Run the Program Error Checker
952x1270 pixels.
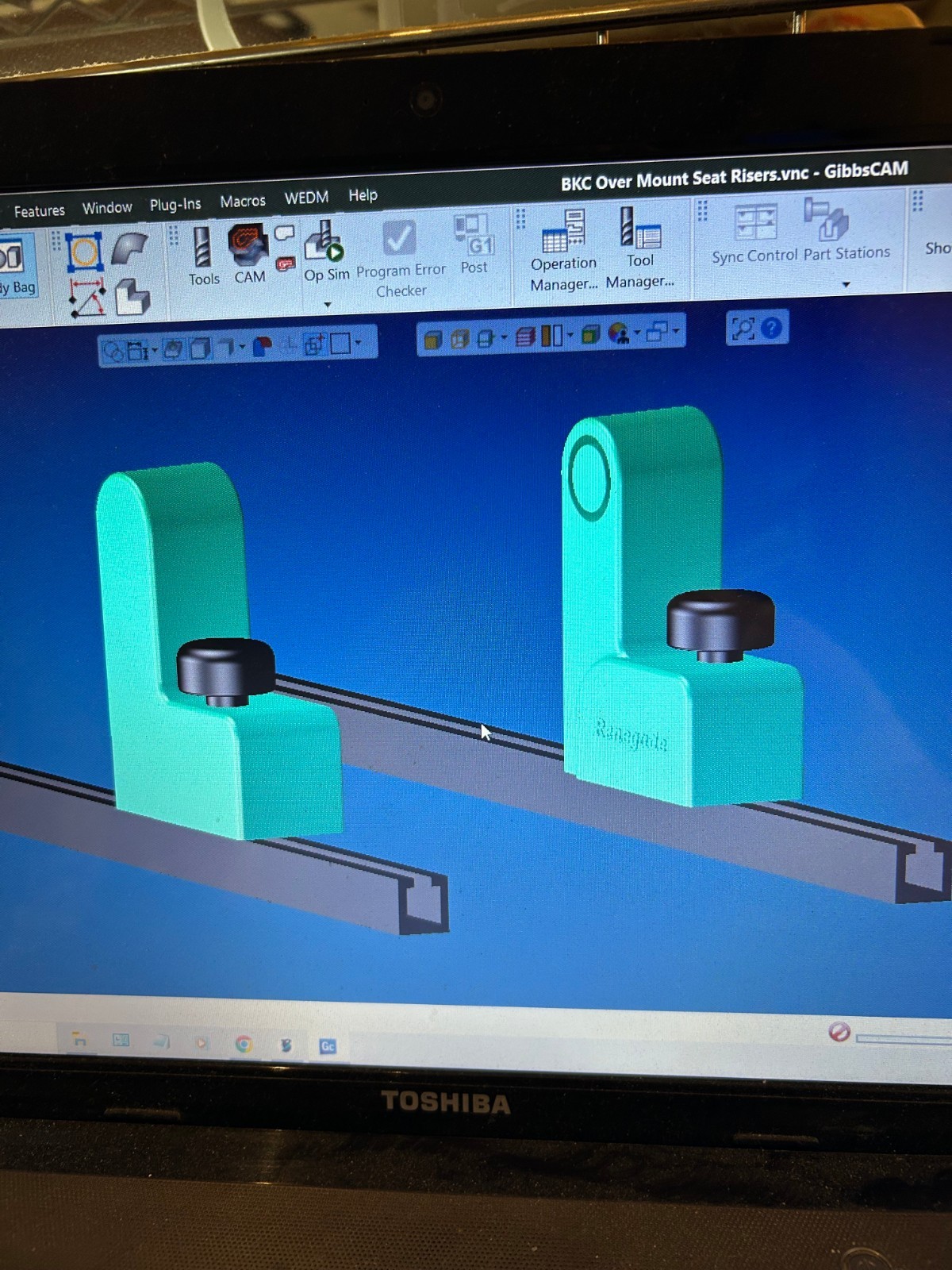[401, 259]
